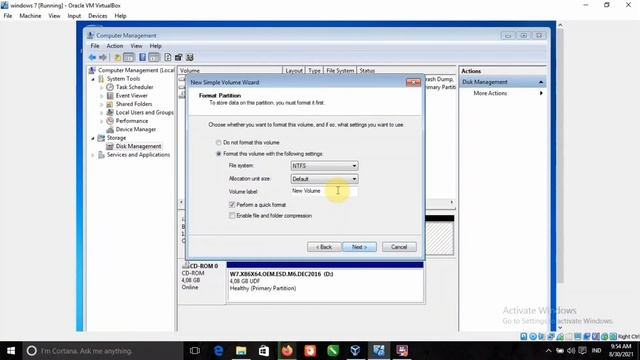Image resolution: width=640 pixels, height=360 pixels.
Task: Click the Next button in wizard
Action: (x=359, y=247)
